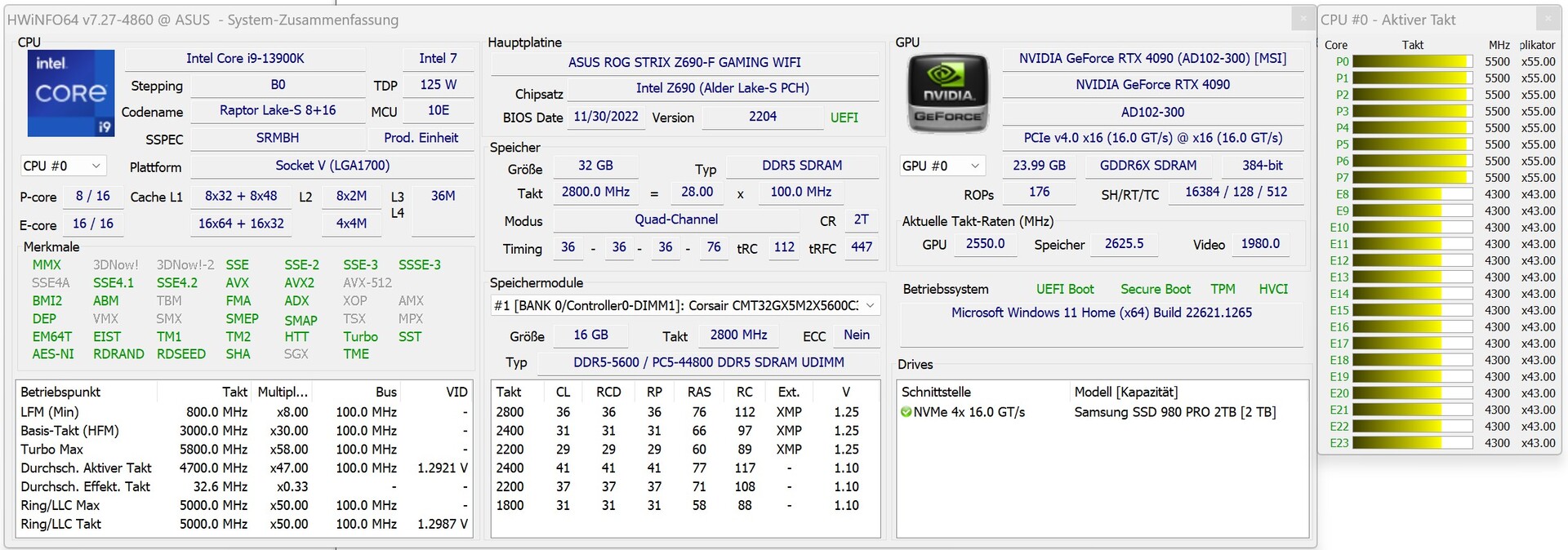The width and height of the screenshot is (1568, 550).
Task: Select the LFM (Min) operating point row
Action: 244,412
